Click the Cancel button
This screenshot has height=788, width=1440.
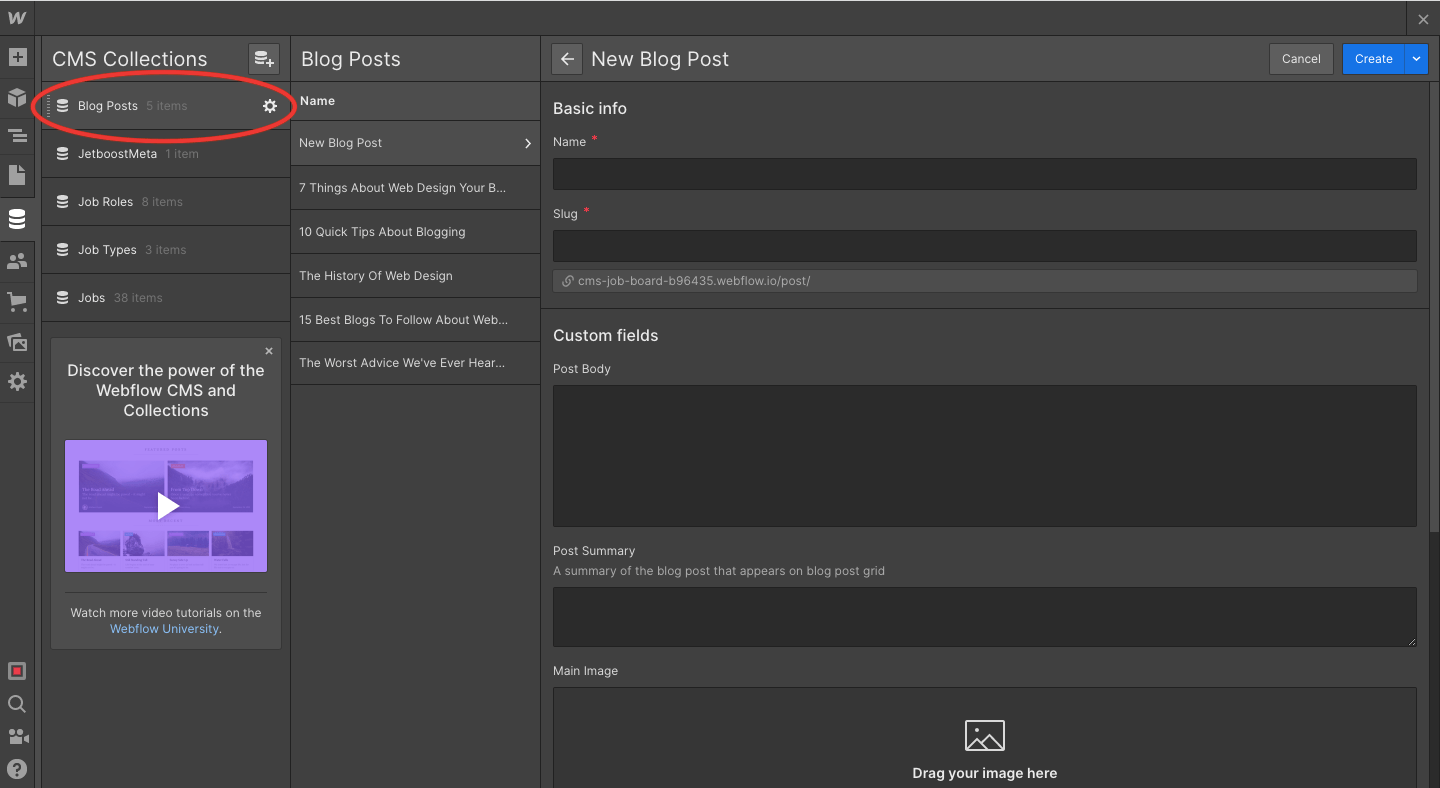click(x=1301, y=59)
